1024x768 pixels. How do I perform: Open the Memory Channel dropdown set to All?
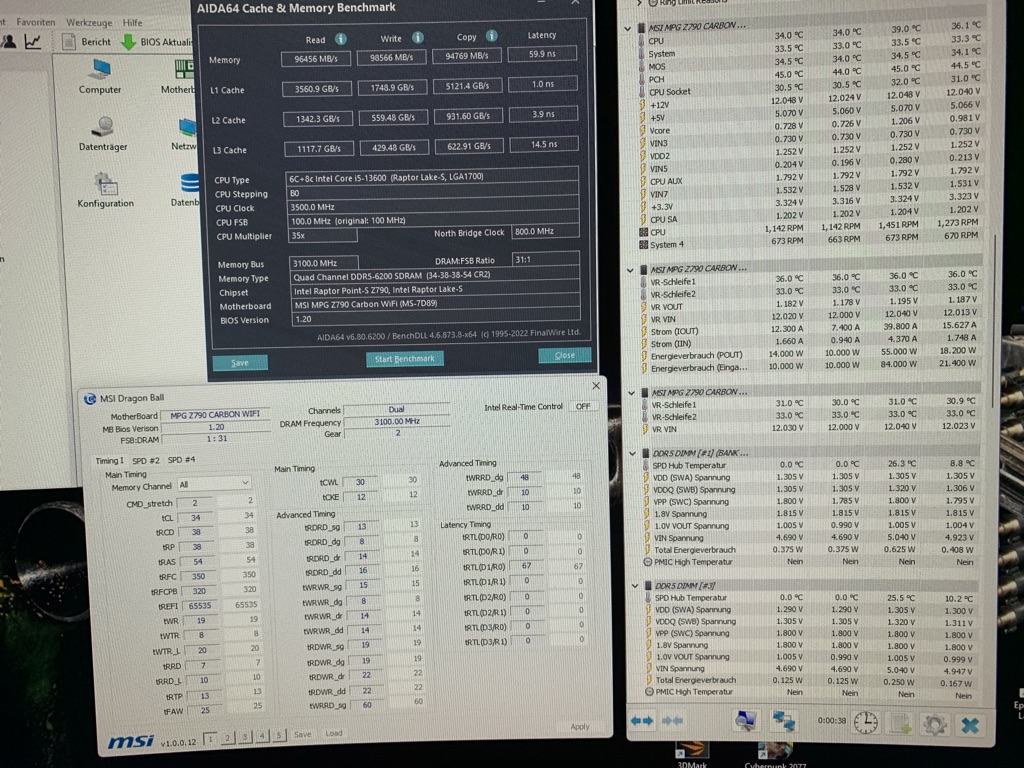pos(214,484)
